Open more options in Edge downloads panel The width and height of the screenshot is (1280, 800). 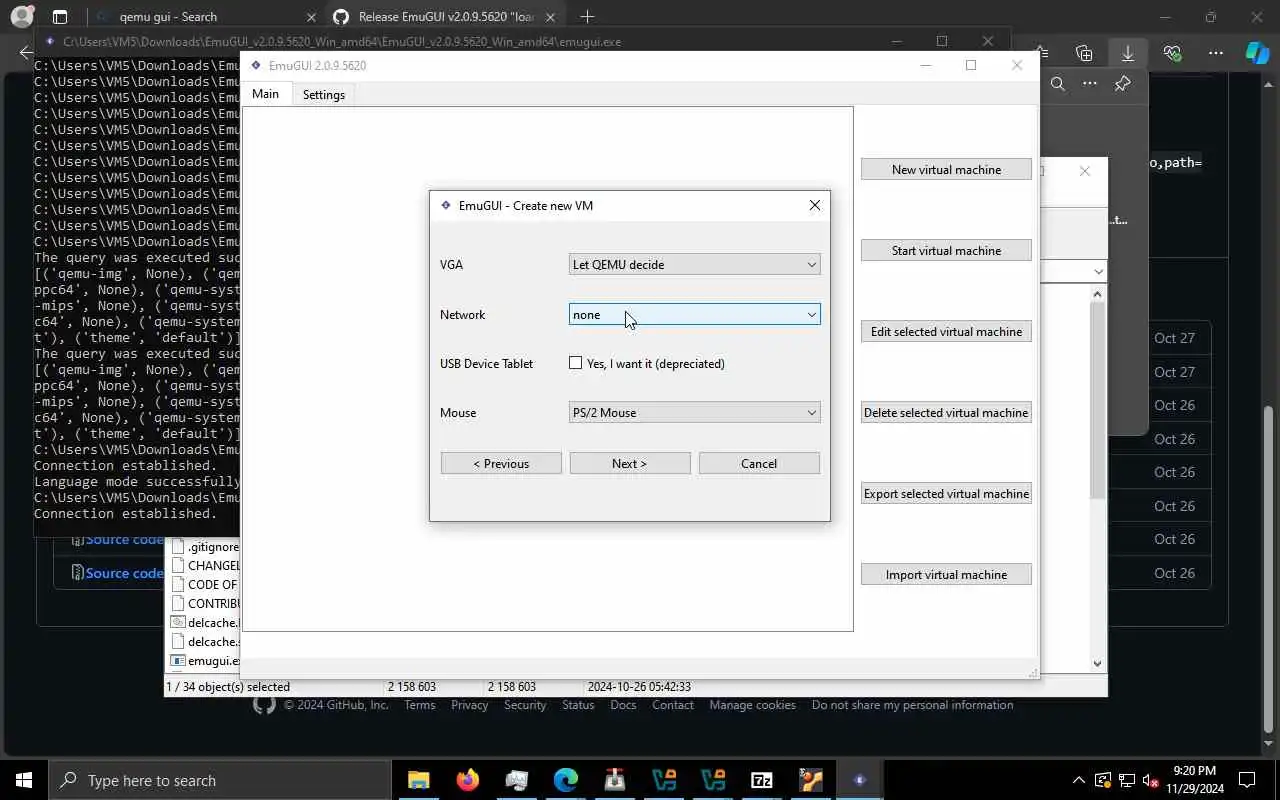coord(1090,84)
